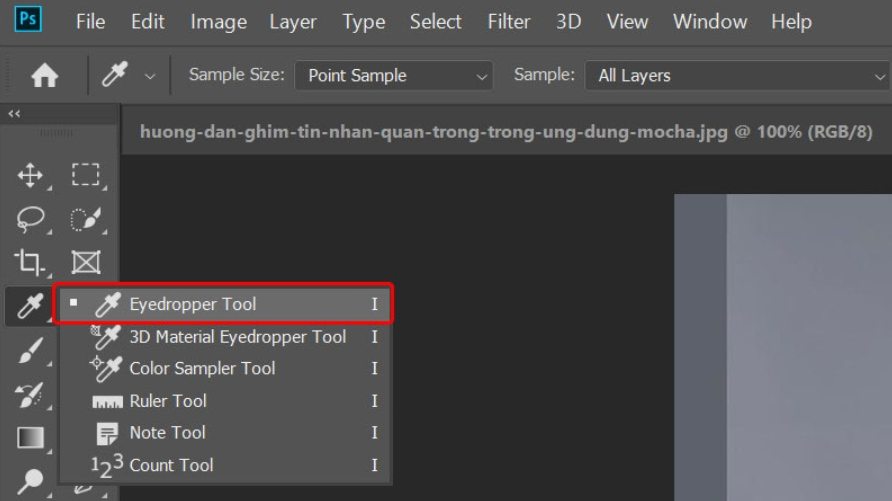Choose the Gradient tool
Screen dimensions: 892x501
click(x=30, y=438)
